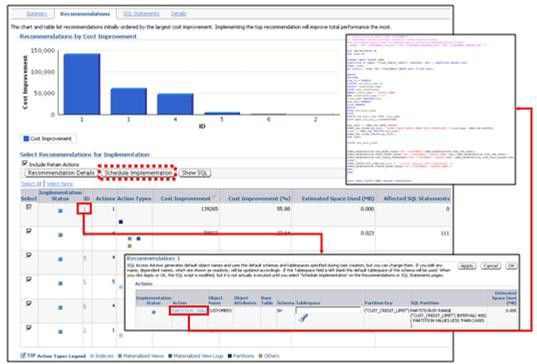Toggle the last row checkbox in the recommendations table

tap(29, 328)
